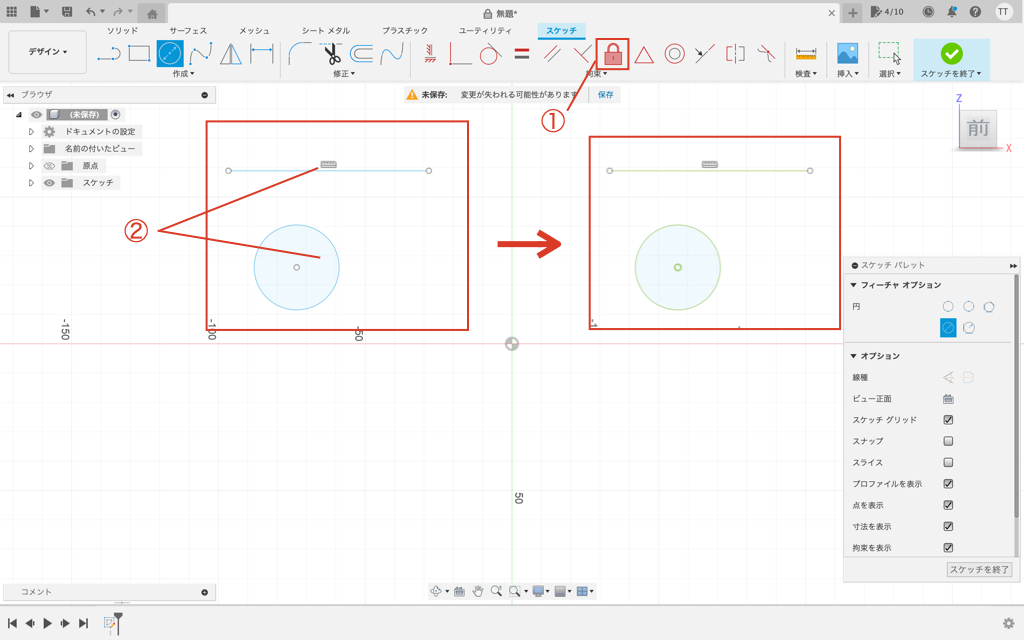Add a new document tab
The image size is (1024, 640).
click(x=852, y=12)
